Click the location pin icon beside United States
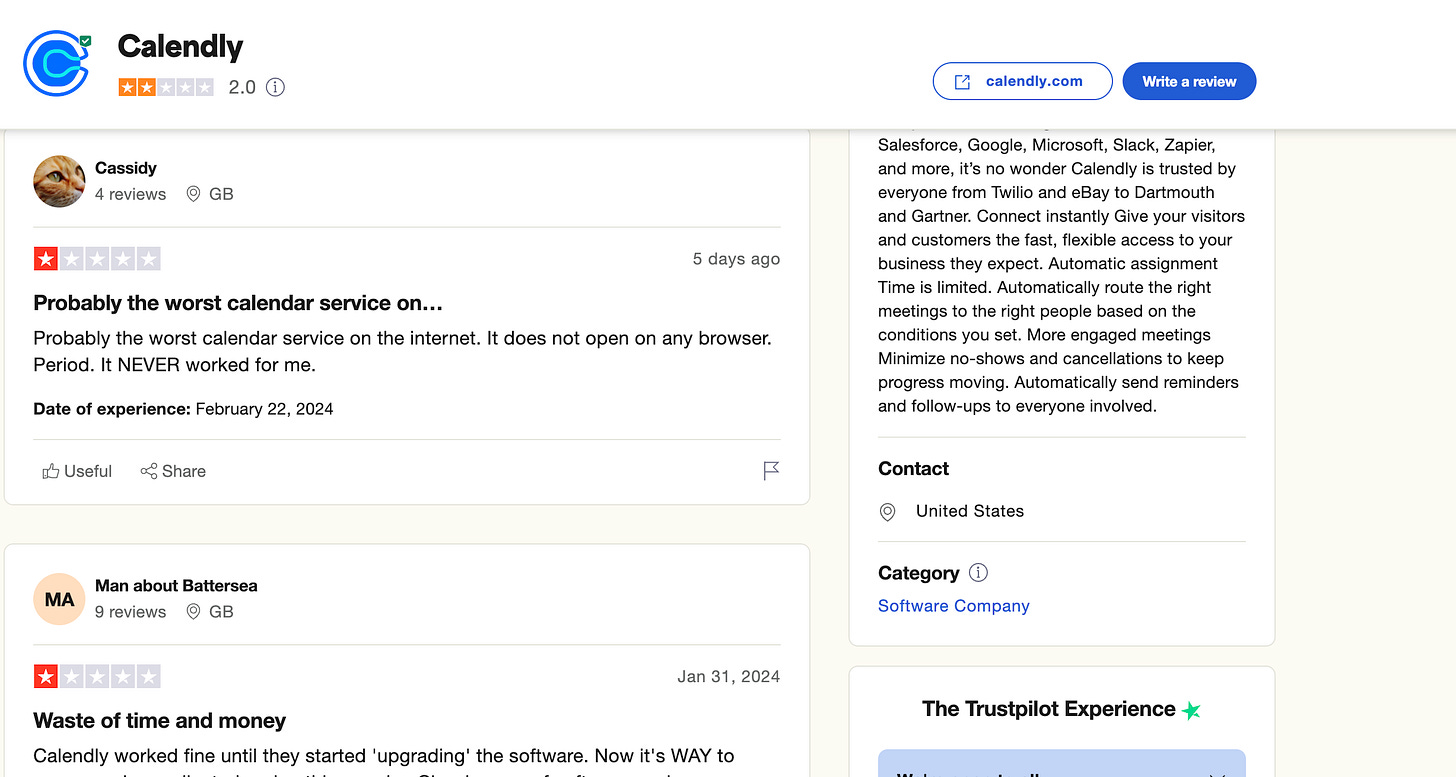 887,512
